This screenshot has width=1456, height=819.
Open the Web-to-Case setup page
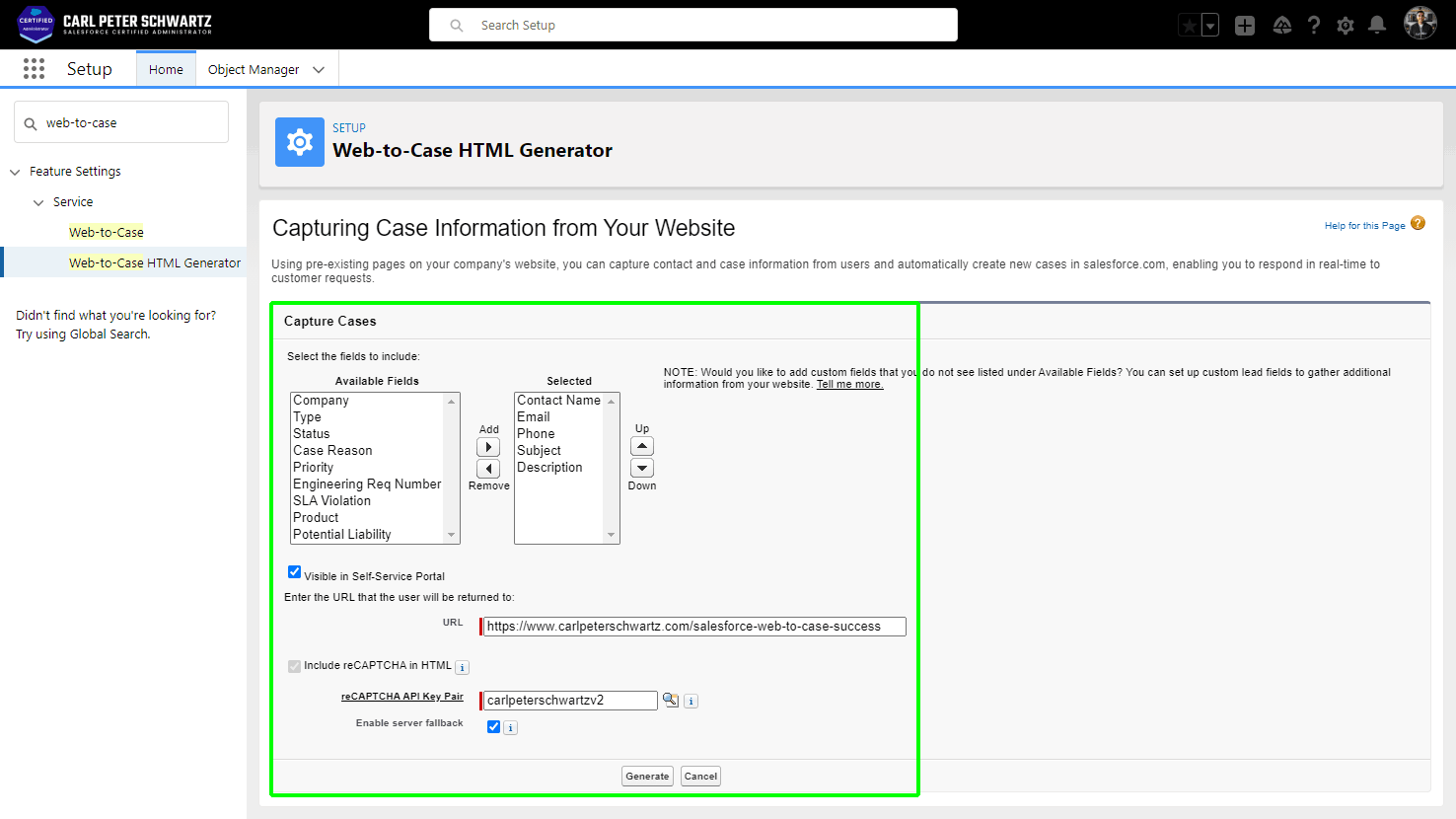tap(107, 232)
